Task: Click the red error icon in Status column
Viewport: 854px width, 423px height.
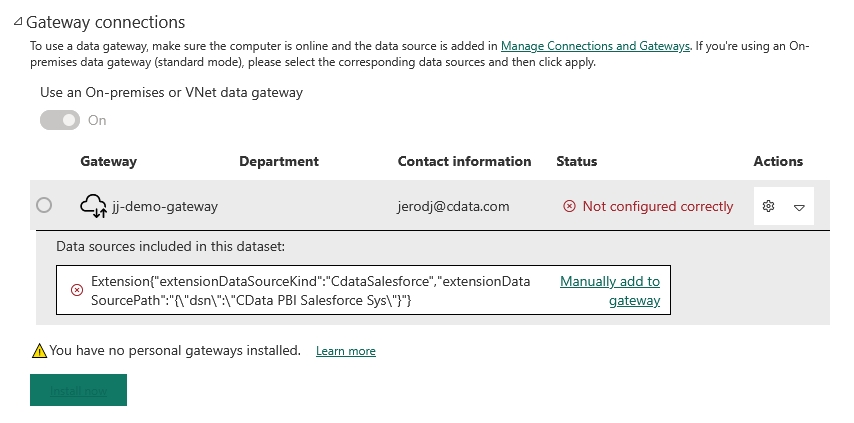Action: 569,206
